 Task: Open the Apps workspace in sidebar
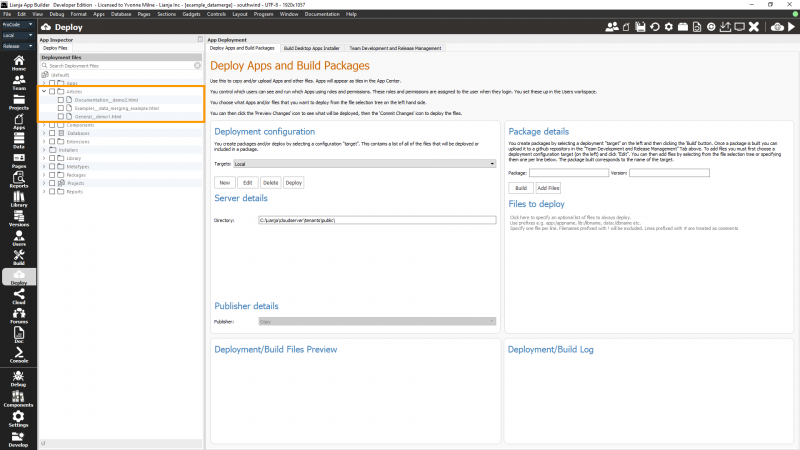[19, 121]
